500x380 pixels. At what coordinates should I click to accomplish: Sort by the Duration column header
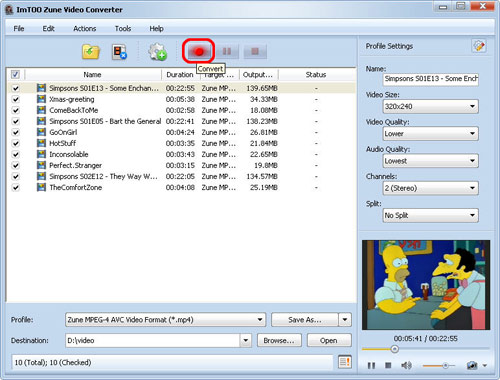180,75
